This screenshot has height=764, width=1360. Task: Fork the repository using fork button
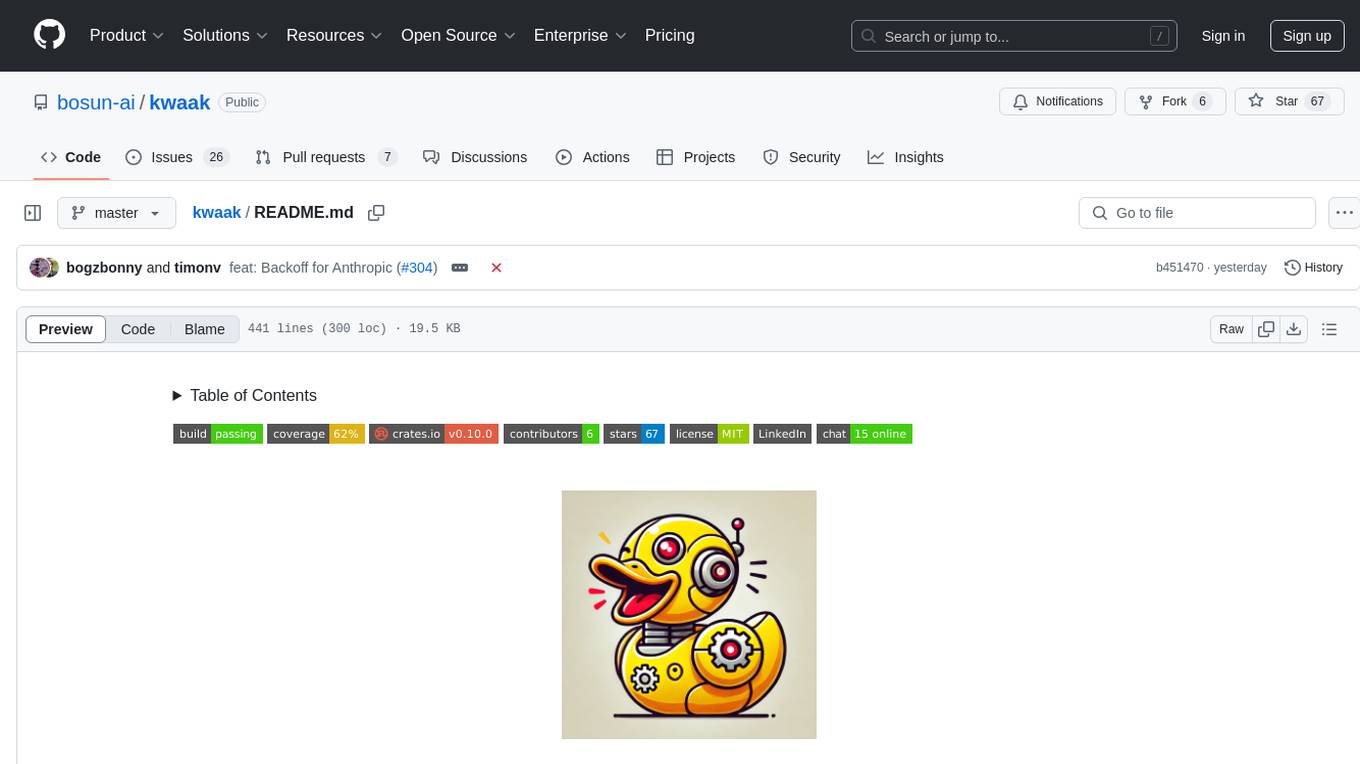(x=1175, y=102)
